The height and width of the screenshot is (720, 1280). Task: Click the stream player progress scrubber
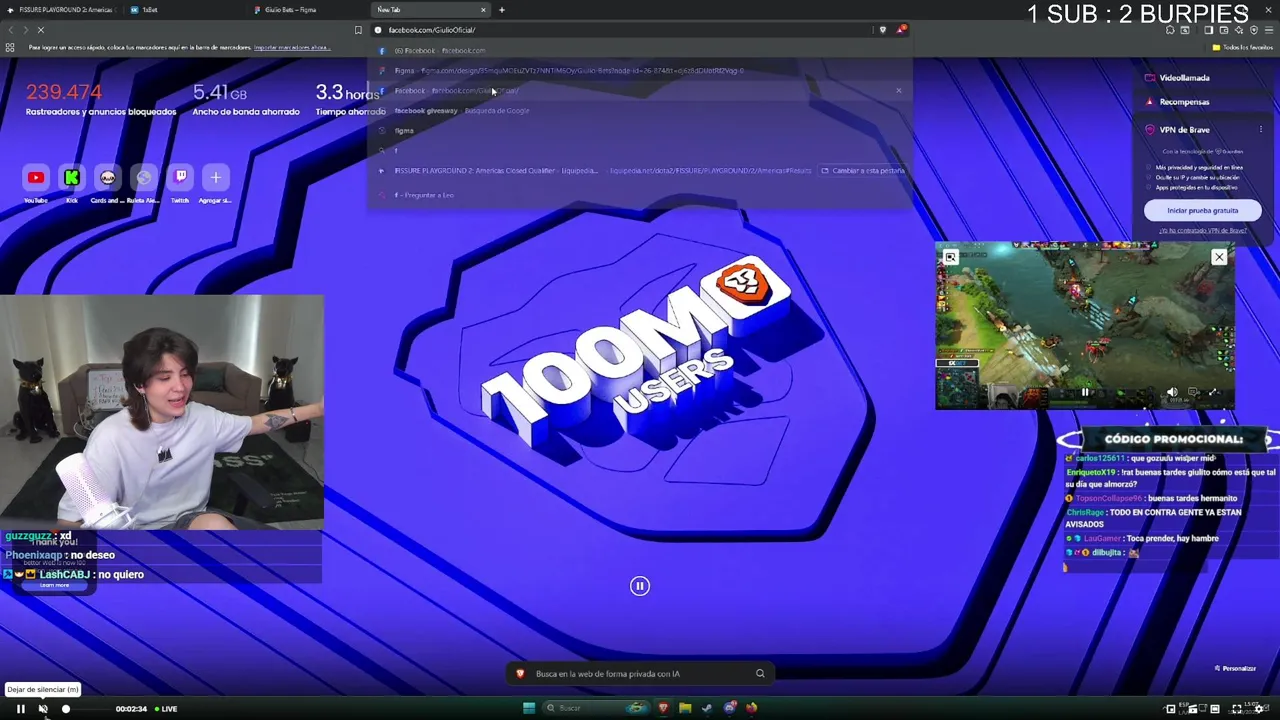tap(66, 709)
